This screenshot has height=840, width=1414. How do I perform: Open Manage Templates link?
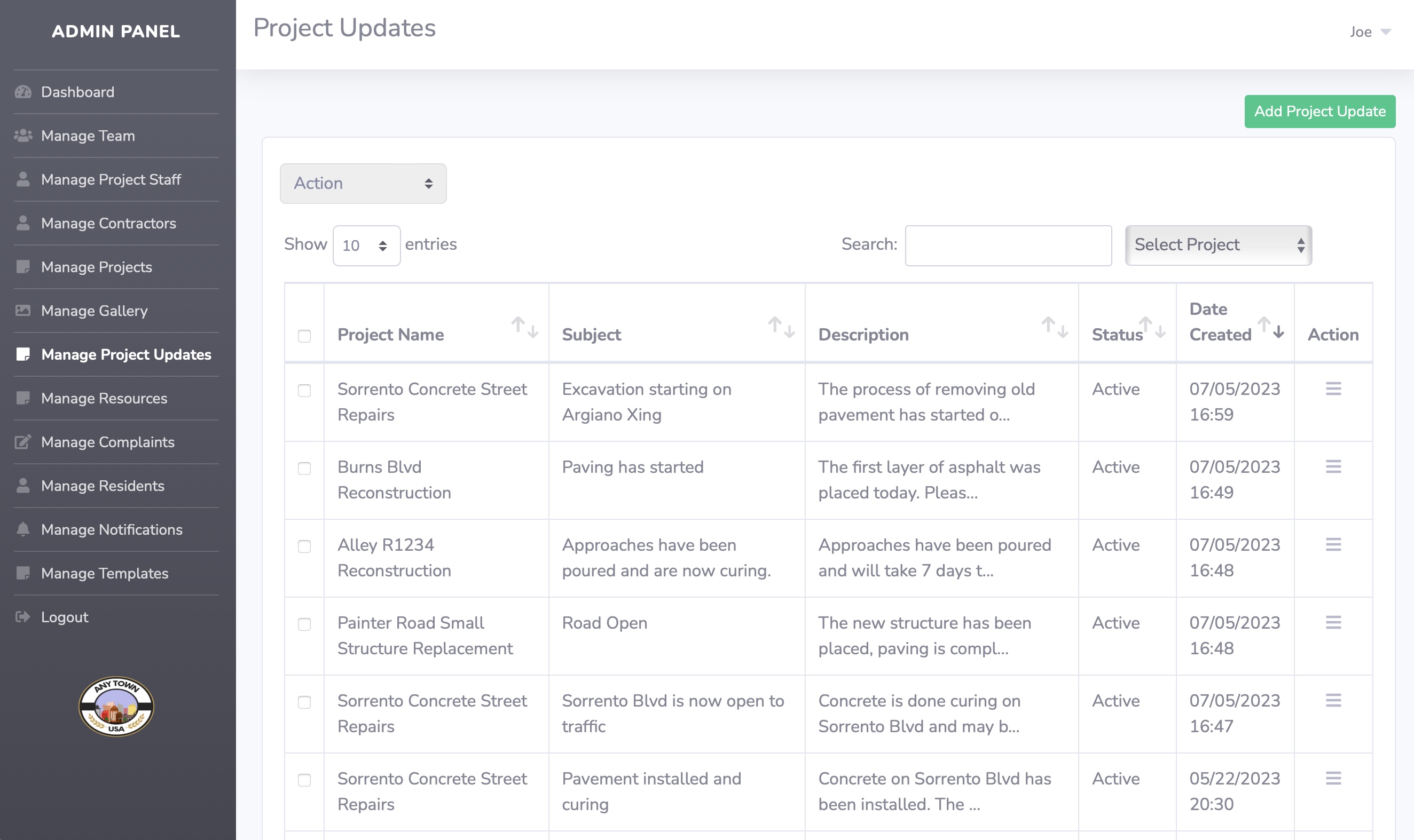pos(105,573)
